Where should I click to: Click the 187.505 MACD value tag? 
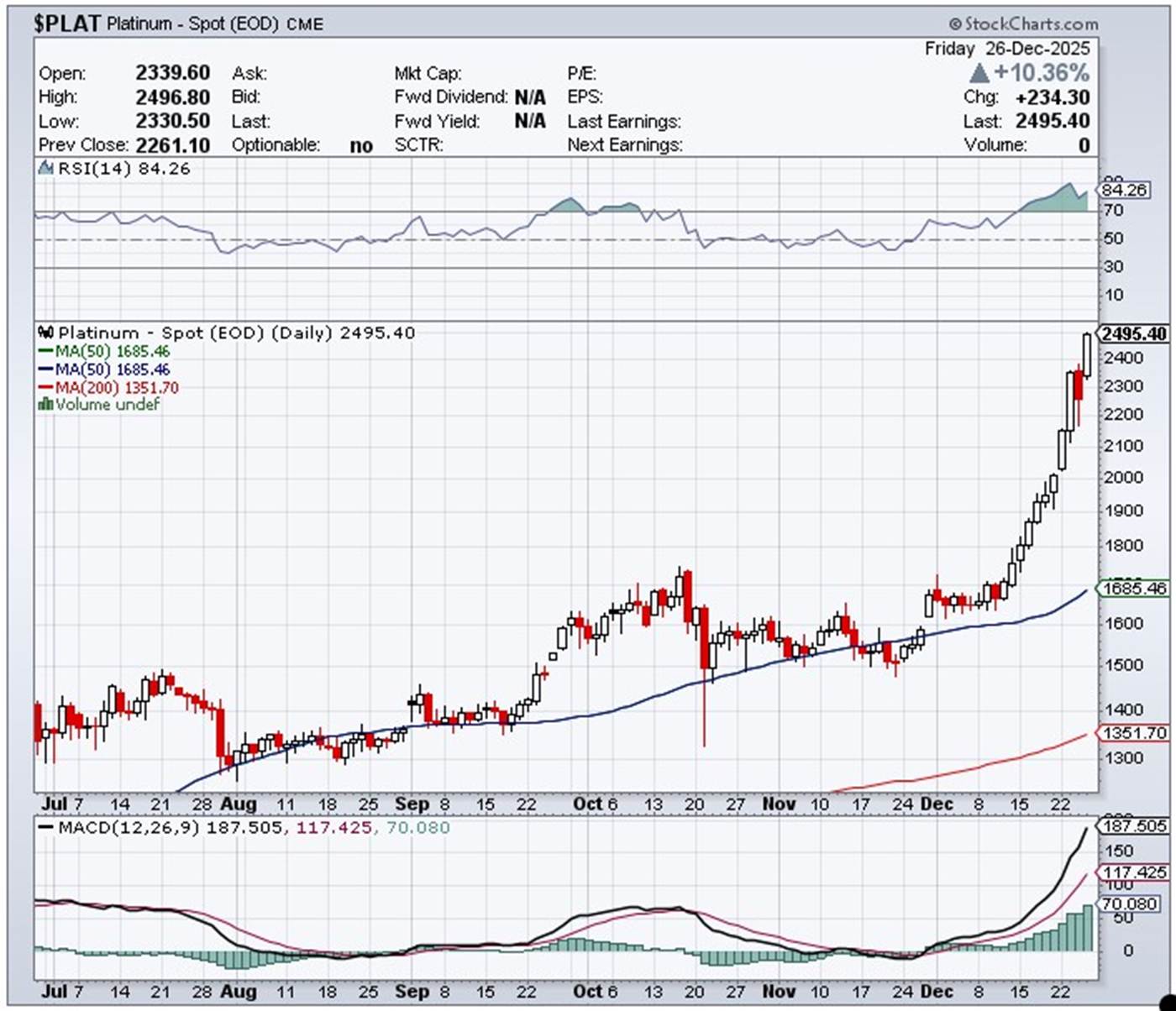click(x=1134, y=826)
